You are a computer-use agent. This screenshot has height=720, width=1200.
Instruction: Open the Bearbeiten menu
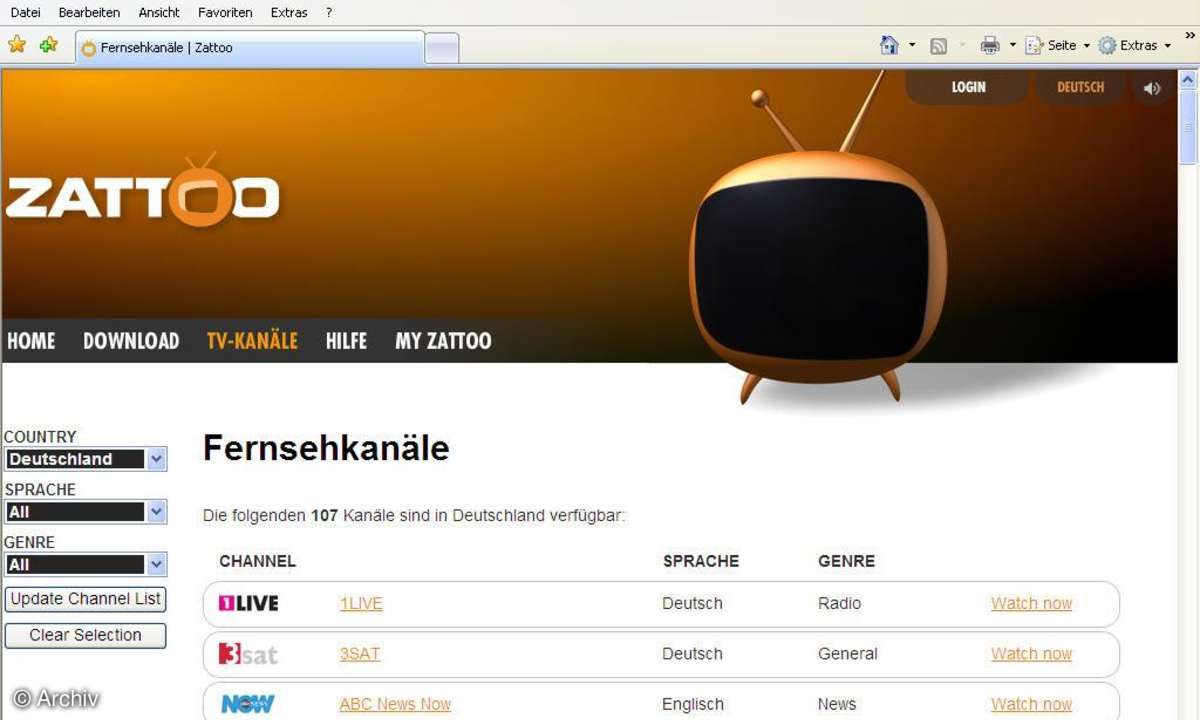[x=89, y=12]
